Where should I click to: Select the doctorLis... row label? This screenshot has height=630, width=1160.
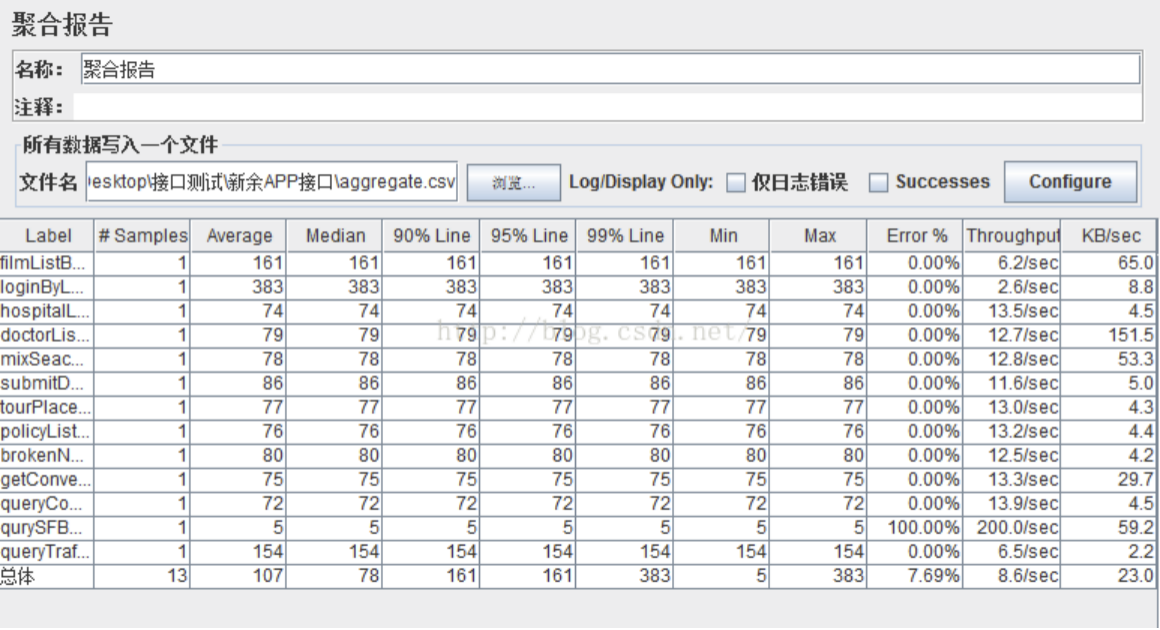click(x=47, y=335)
